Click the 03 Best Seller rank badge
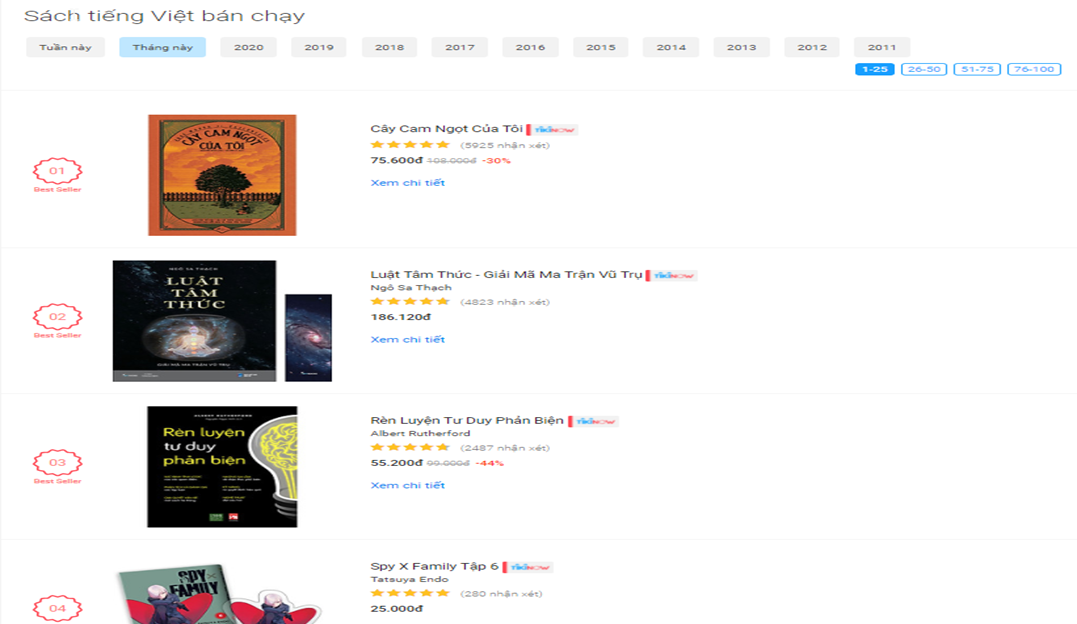Screen dimensions: 1077x624 pyautogui.click(x=58, y=466)
